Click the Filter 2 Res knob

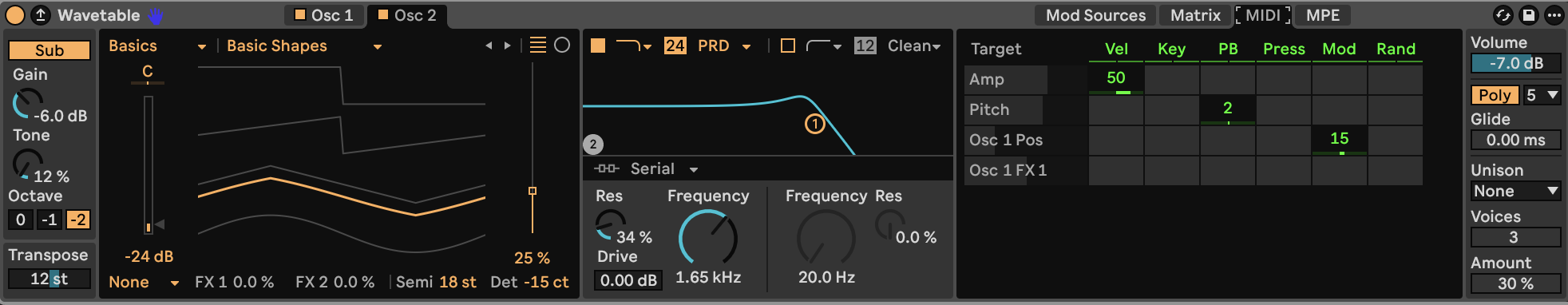click(x=889, y=224)
